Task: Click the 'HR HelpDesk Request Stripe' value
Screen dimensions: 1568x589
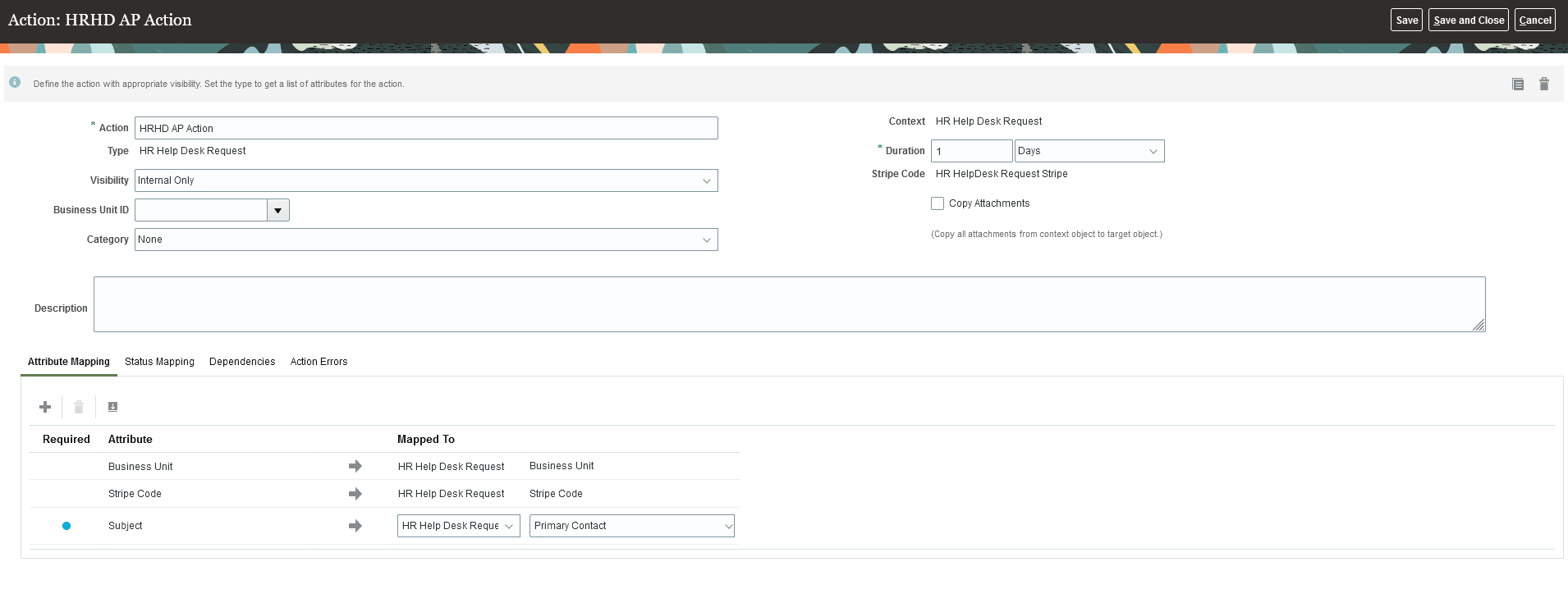Action: coord(1002,174)
